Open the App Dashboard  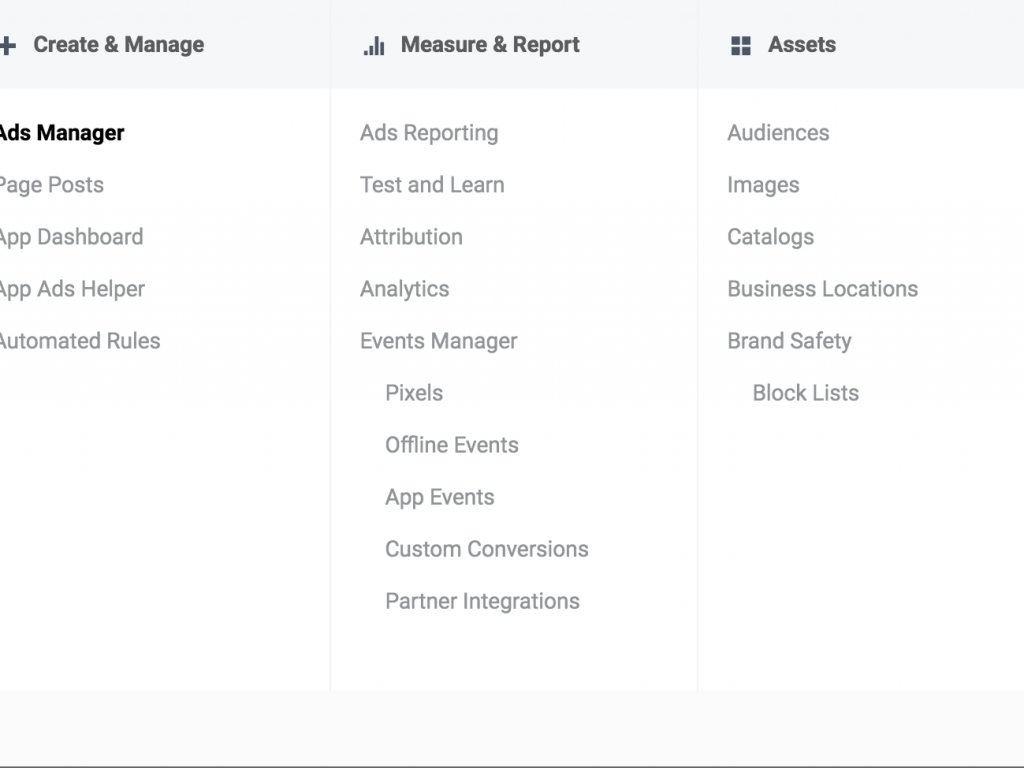tap(71, 237)
